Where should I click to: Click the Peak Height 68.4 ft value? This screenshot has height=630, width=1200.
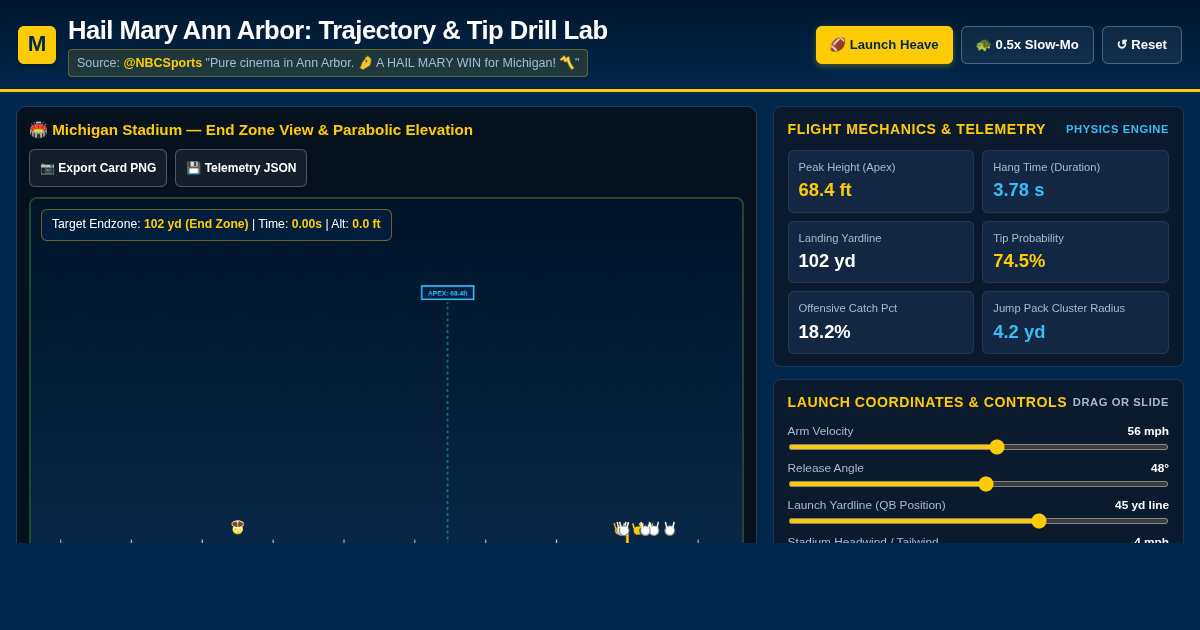825,190
